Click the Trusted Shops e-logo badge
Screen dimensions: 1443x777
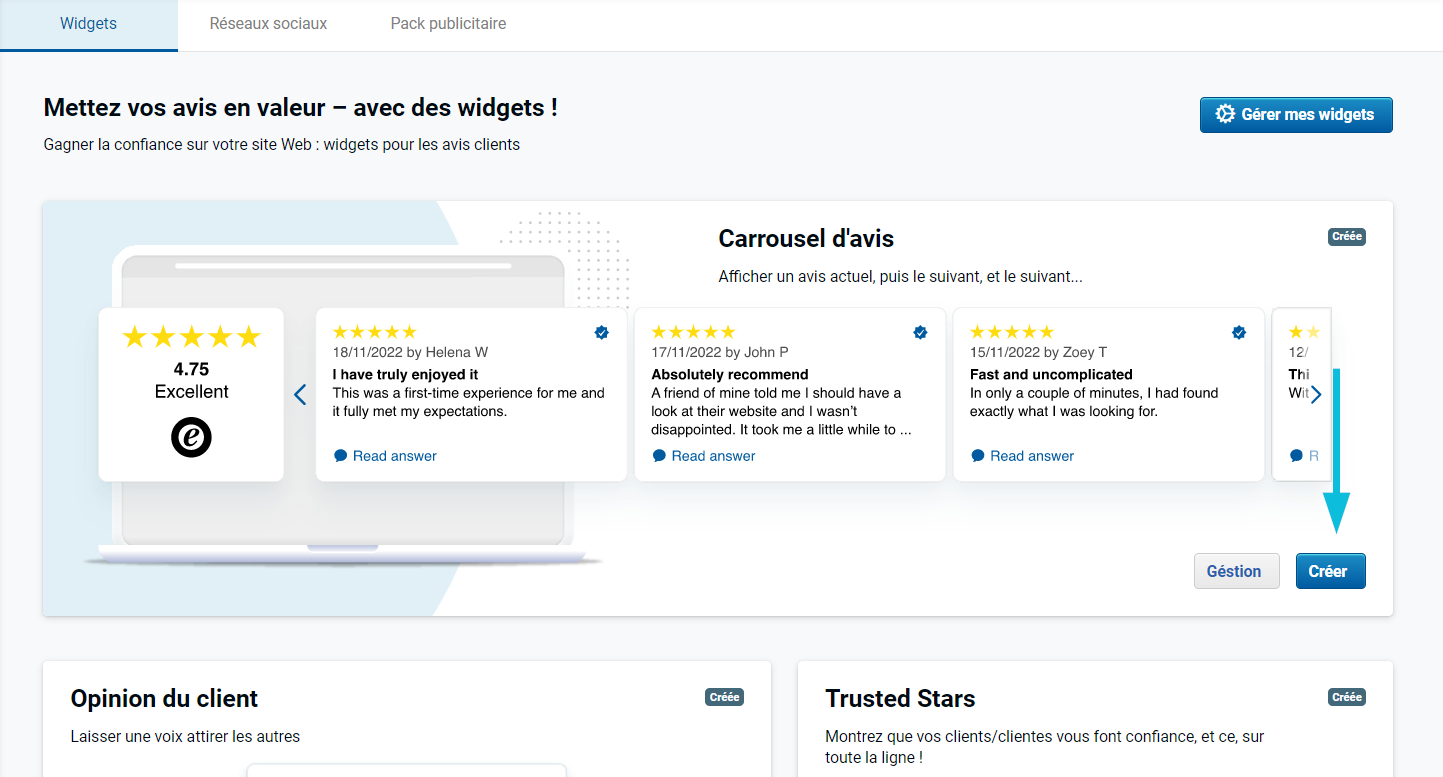tap(191, 437)
